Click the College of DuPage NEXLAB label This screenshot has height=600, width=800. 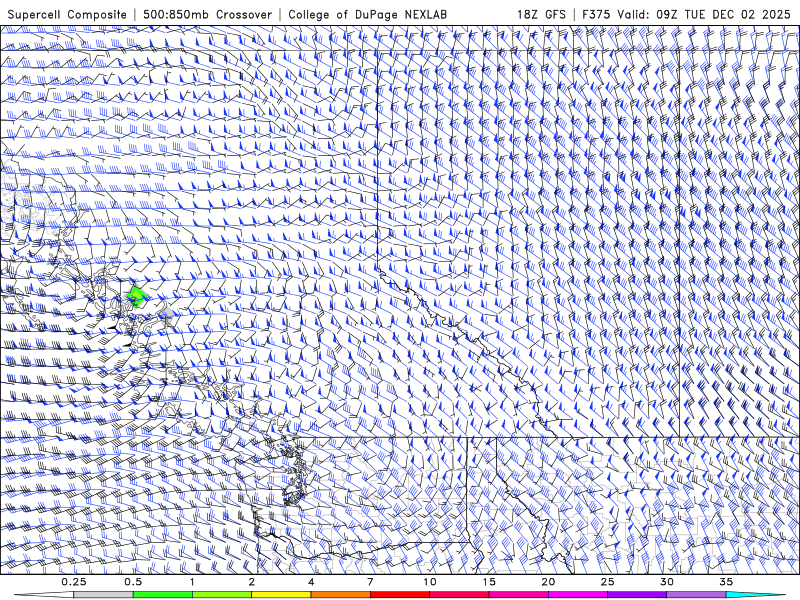[x=367, y=14]
